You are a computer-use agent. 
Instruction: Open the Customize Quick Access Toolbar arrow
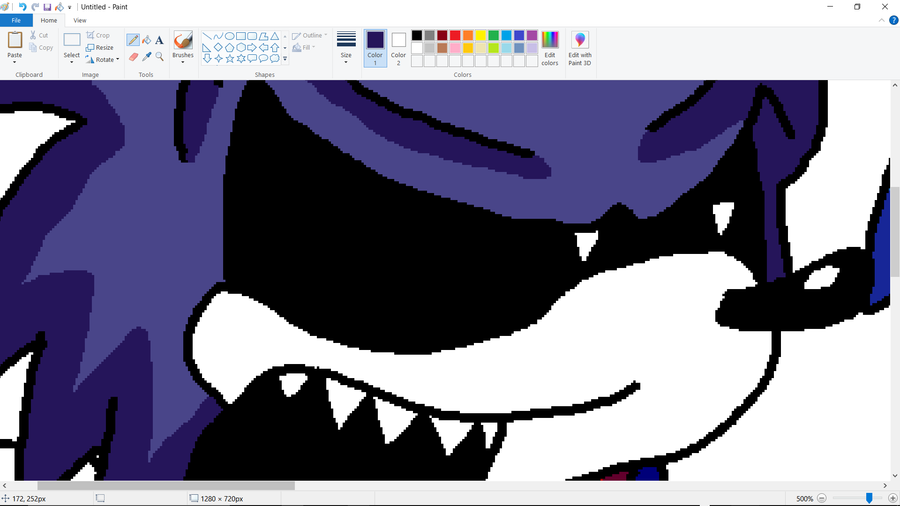click(69, 7)
